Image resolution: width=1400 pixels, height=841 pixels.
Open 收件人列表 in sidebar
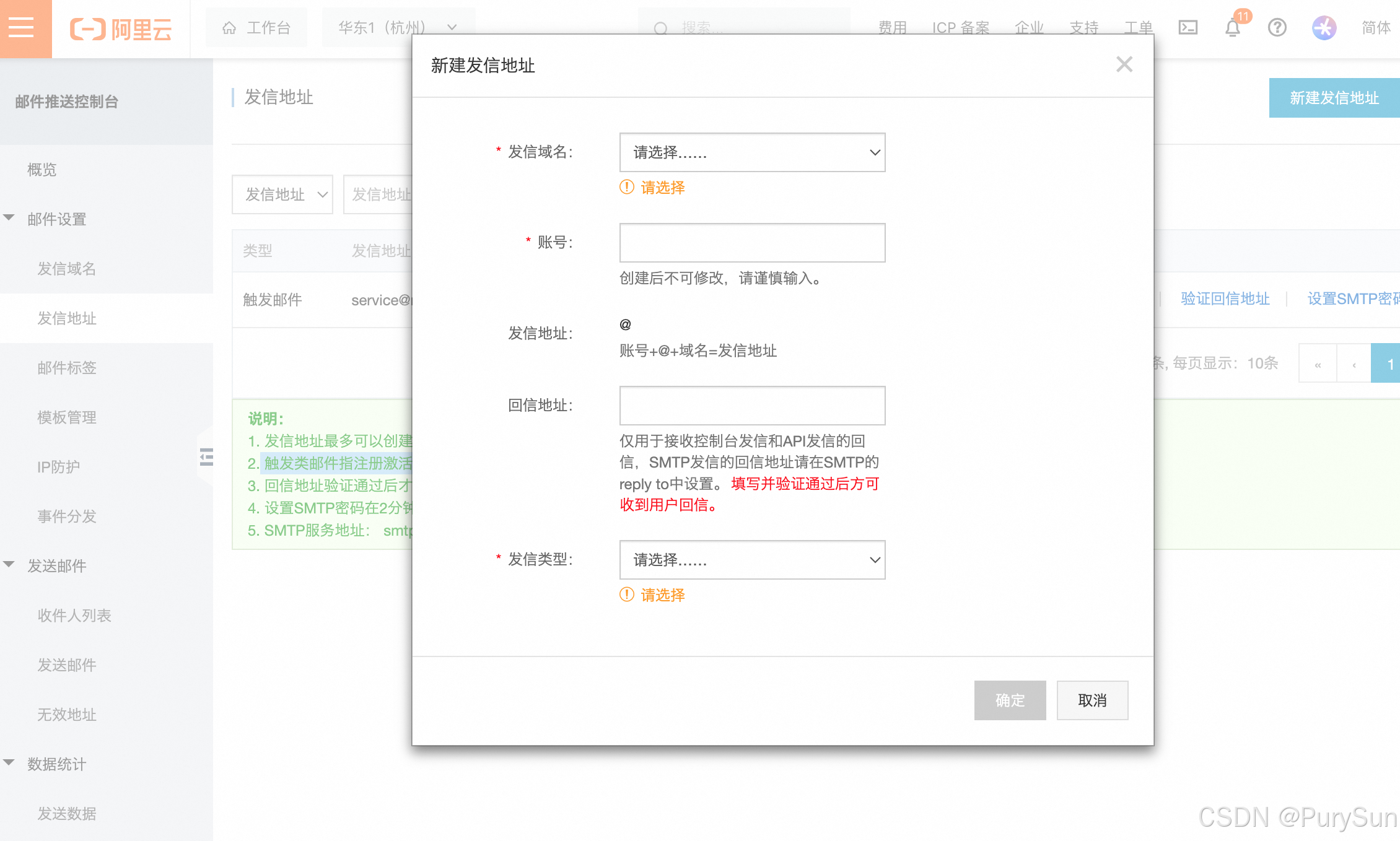pos(74,616)
